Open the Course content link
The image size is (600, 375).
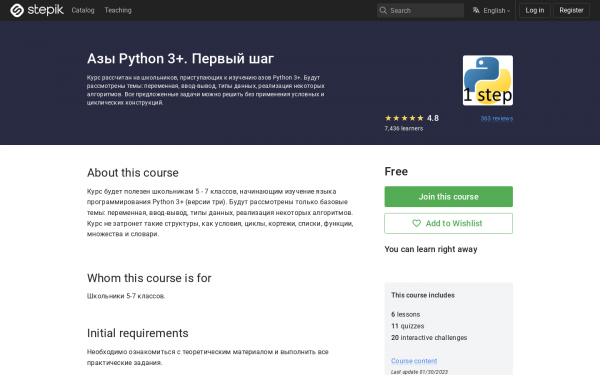414,361
